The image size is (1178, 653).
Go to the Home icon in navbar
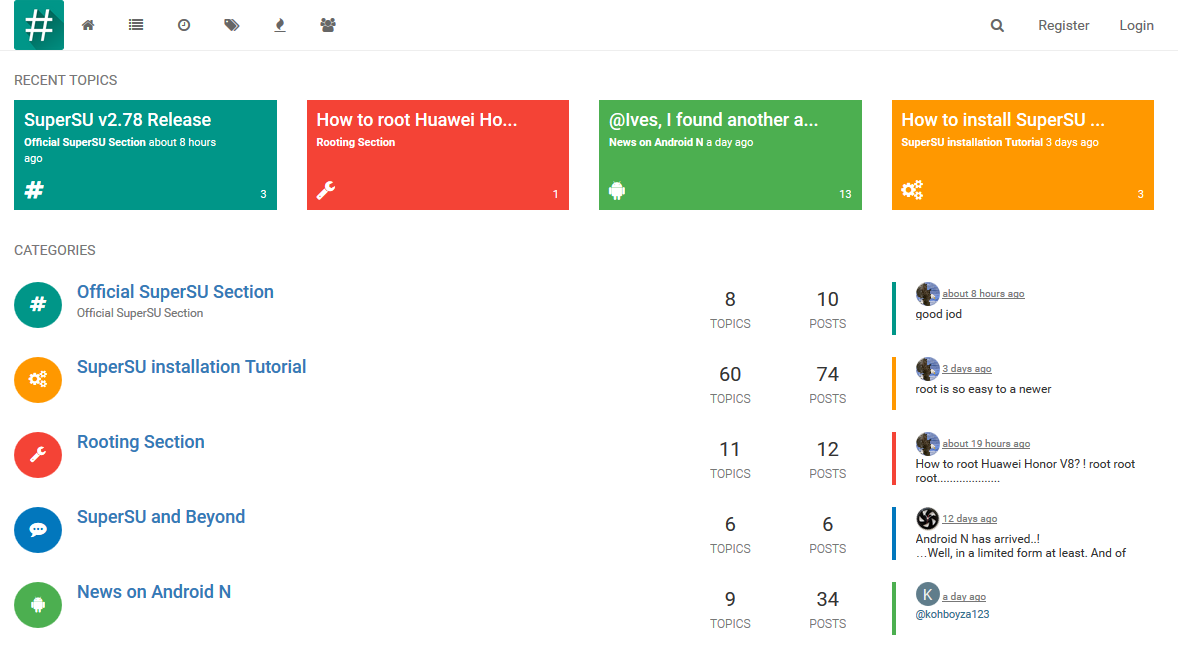click(x=88, y=26)
